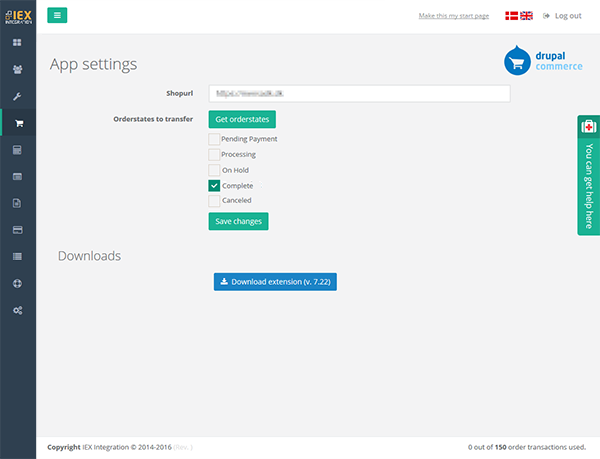Open the dashboard grid icon in sidebar
This screenshot has height=459, width=600.
click(17, 44)
